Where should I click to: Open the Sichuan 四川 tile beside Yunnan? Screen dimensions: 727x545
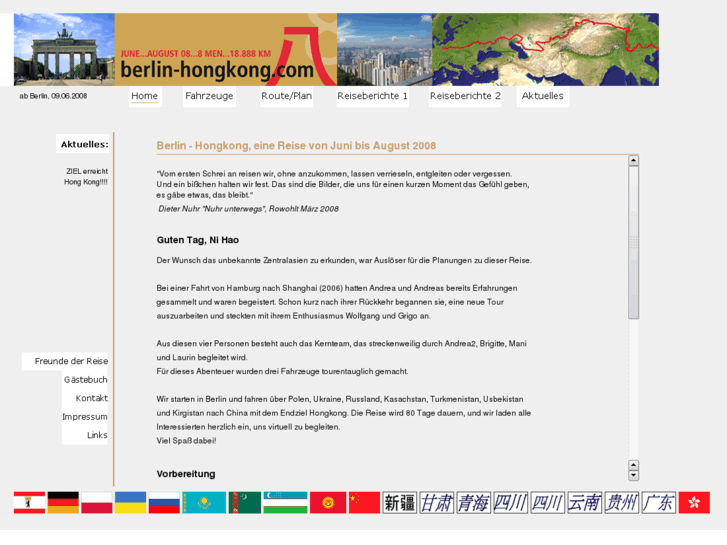pyautogui.click(x=548, y=502)
